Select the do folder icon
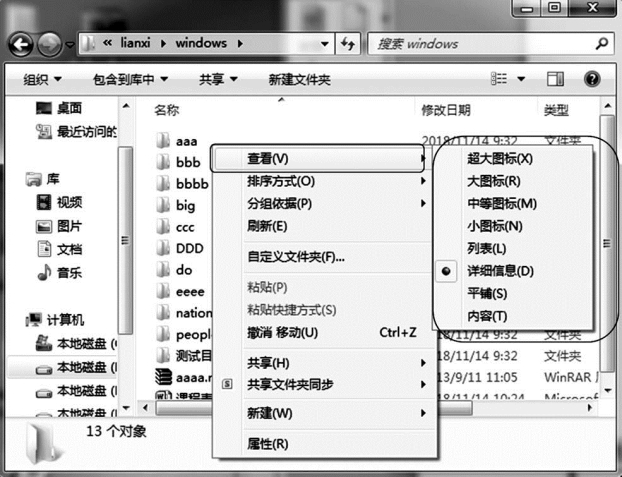The image size is (622, 477). click(163, 270)
